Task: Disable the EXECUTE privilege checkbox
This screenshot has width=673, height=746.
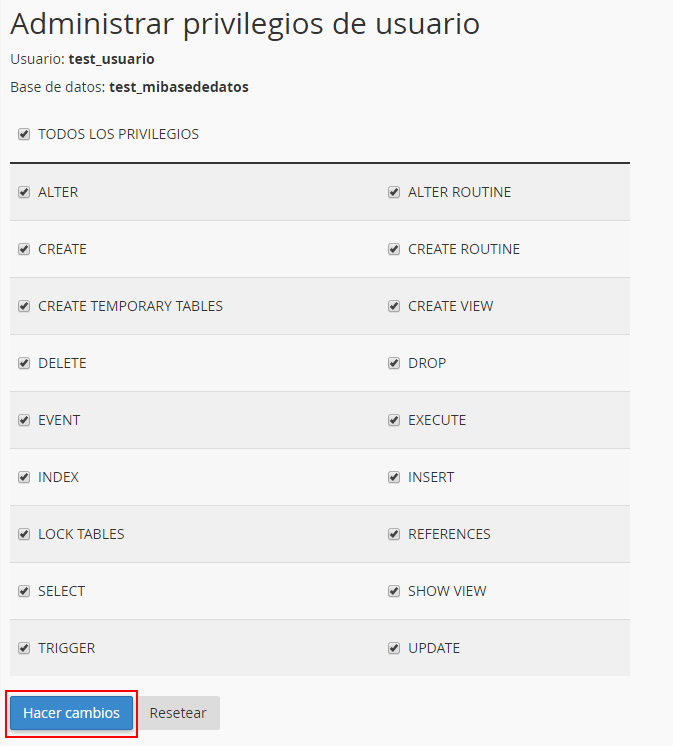Action: 394,420
